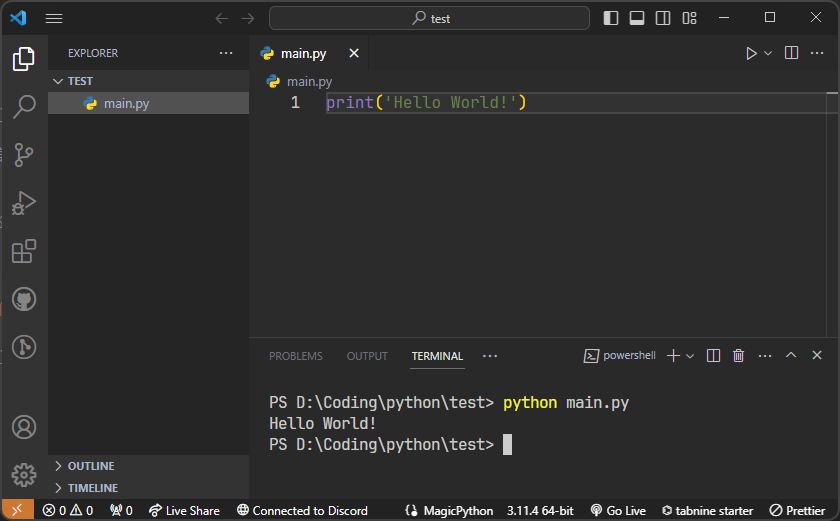This screenshot has height=521, width=840.
Task: Click Live Share in status bar
Action: (182, 510)
